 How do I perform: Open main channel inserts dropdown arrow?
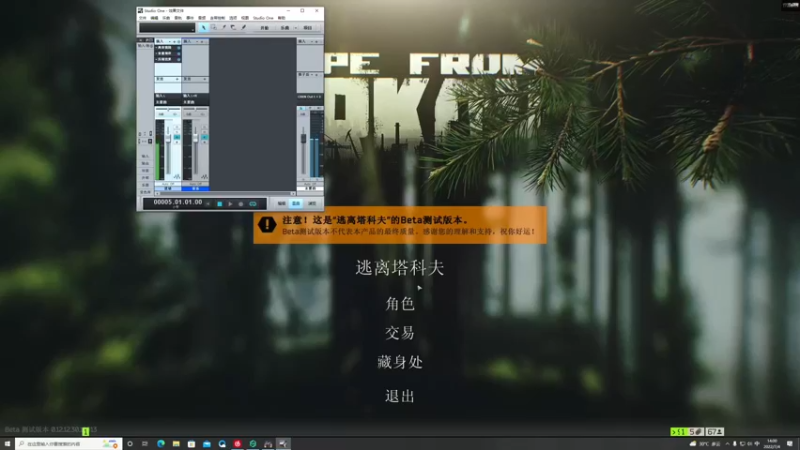click(x=312, y=41)
